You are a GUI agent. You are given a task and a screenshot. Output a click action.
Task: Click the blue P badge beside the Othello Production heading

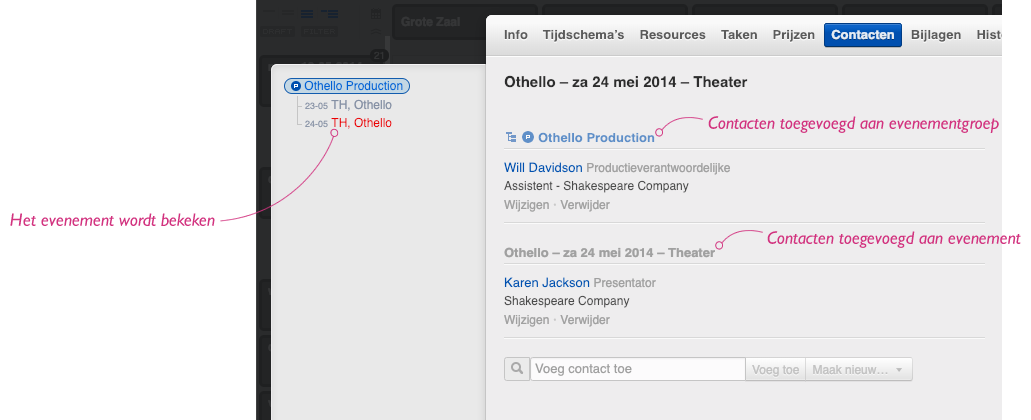[528, 137]
